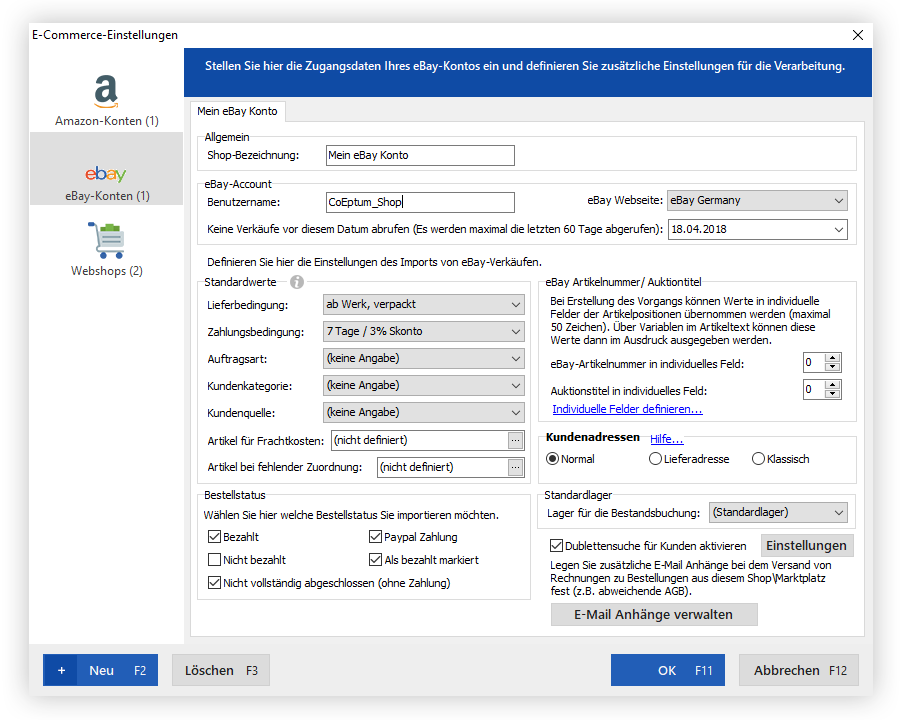
Task: Open the eBay Webseite dropdown
Action: [x=757, y=200]
